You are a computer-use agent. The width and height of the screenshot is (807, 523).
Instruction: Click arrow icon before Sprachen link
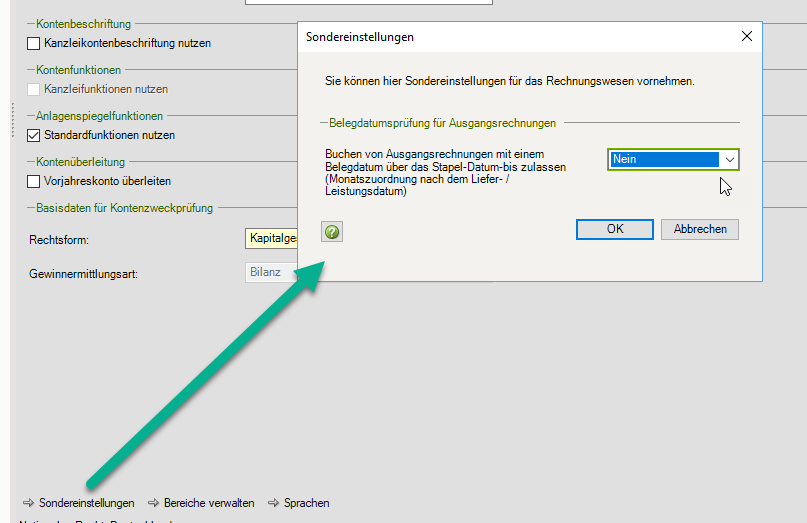274,503
